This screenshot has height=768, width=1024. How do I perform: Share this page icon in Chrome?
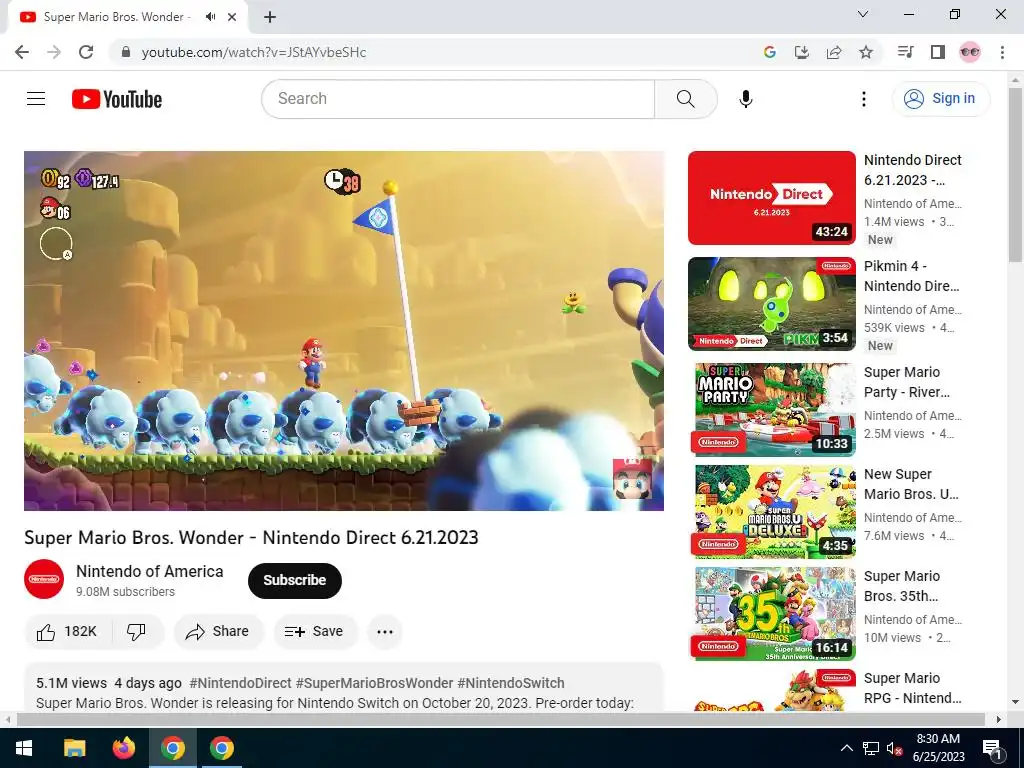click(834, 52)
